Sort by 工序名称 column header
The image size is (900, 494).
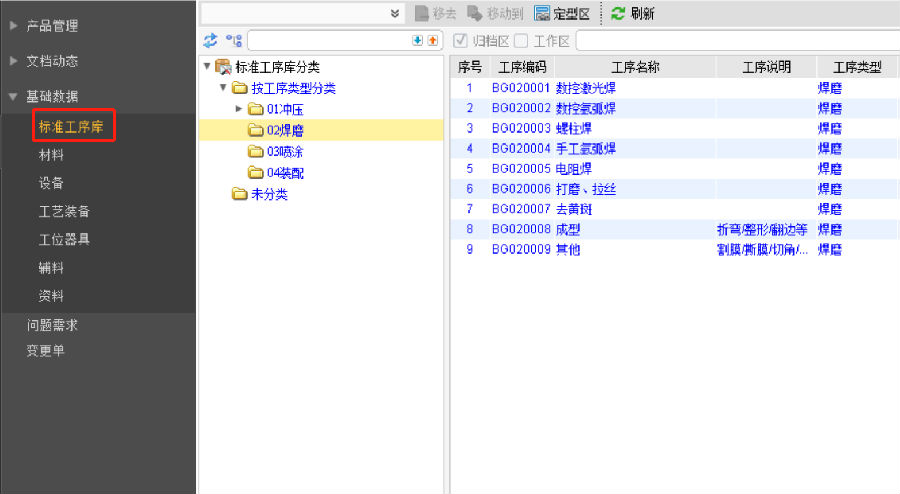coord(635,67)
